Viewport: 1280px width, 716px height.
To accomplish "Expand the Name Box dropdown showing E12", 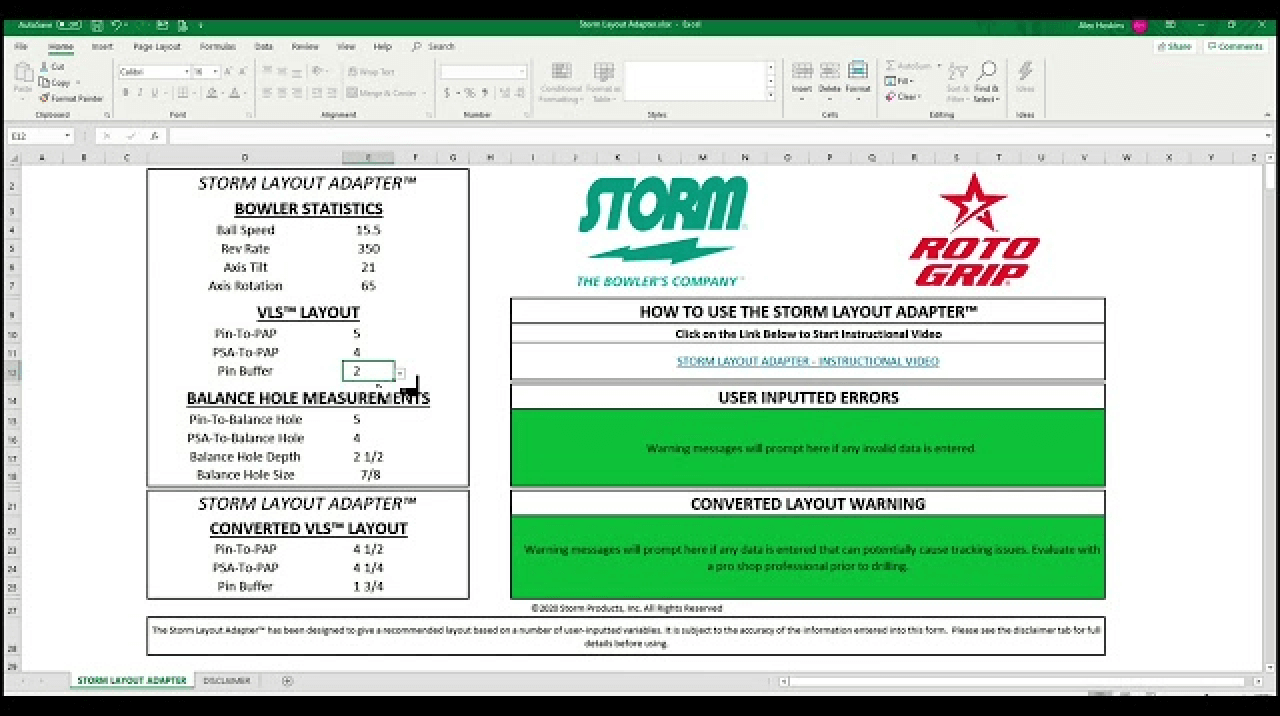I will 68,136.
